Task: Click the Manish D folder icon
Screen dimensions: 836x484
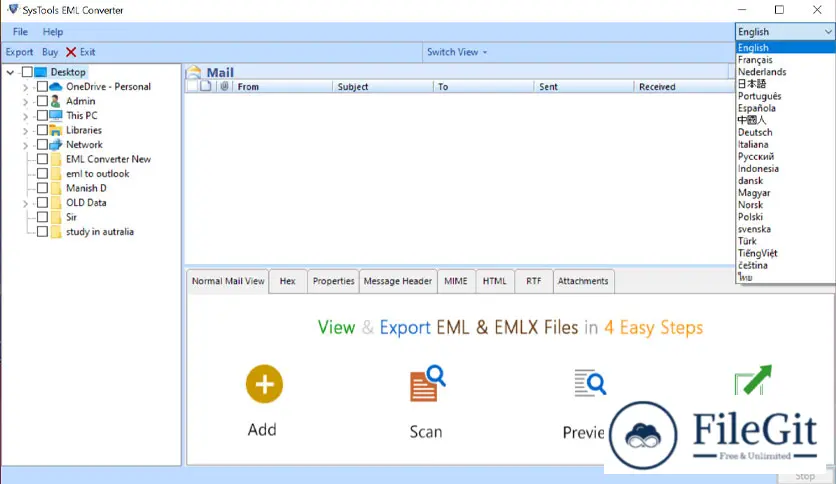Action: [x=56, y=188]
